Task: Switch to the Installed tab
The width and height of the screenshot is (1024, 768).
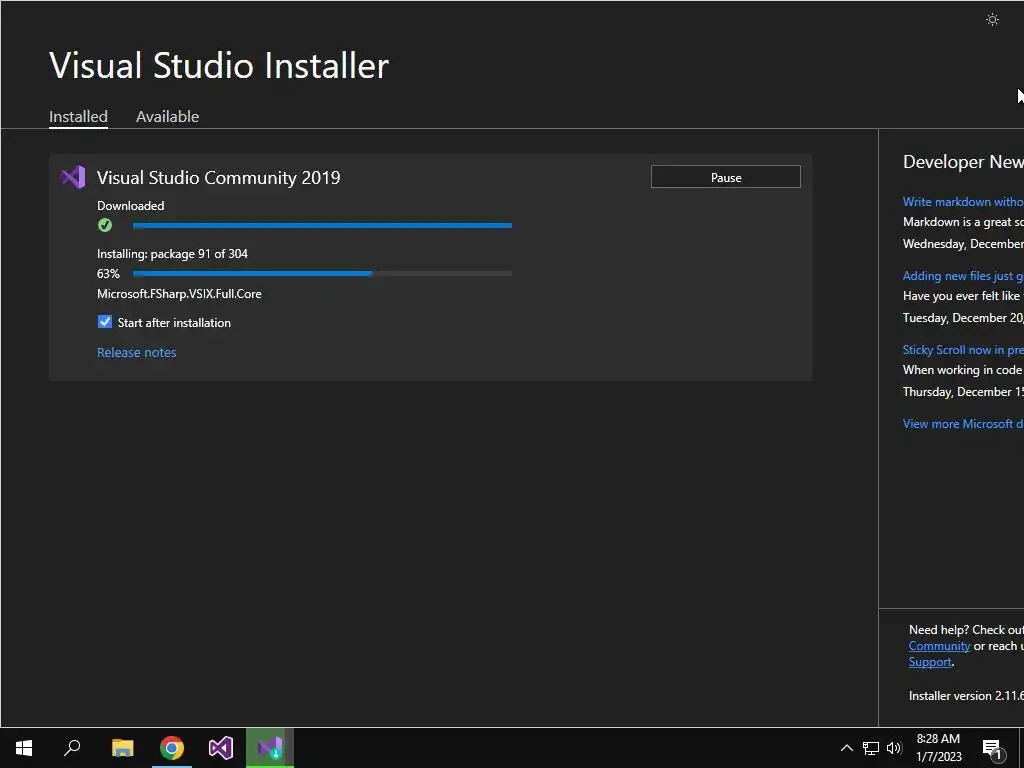Action: pos(78,116)
